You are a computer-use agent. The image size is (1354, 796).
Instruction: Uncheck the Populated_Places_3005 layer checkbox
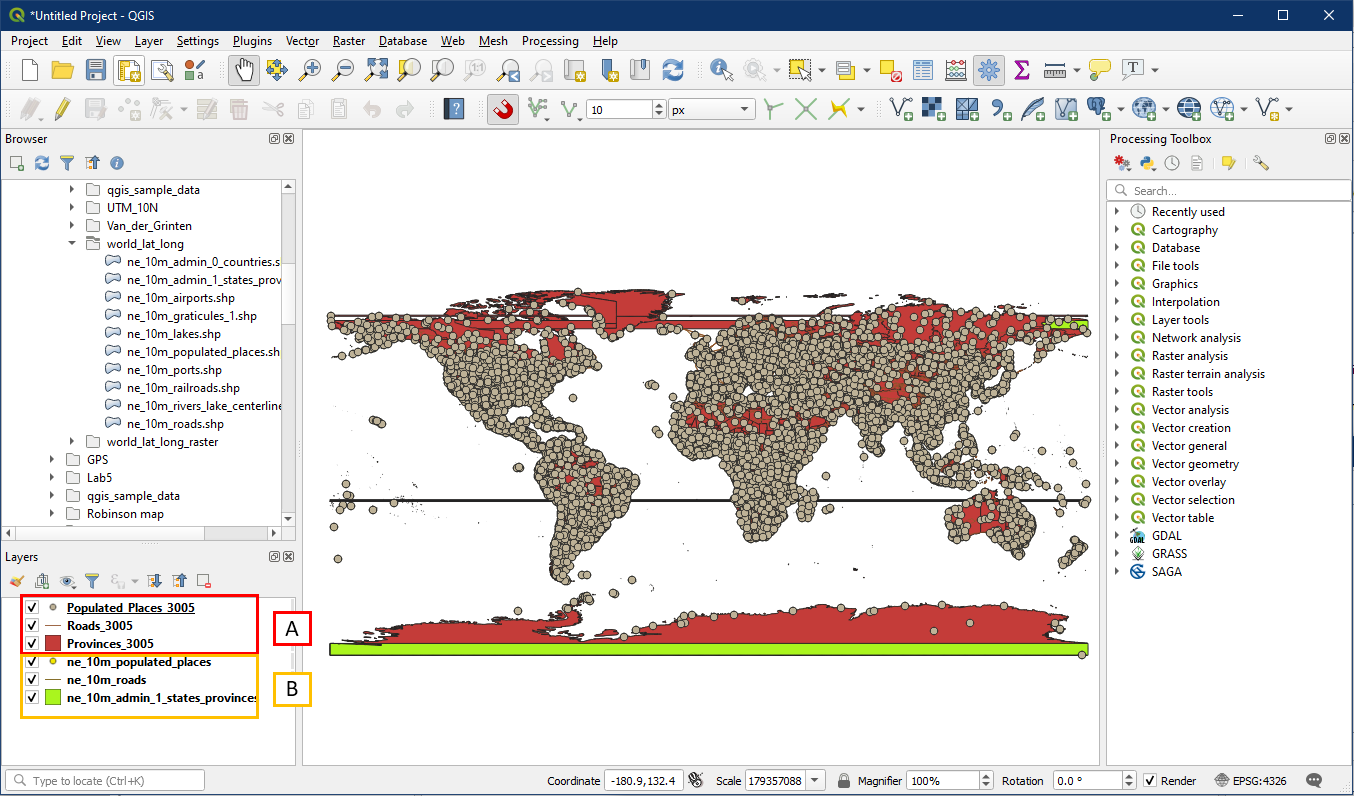32,608
